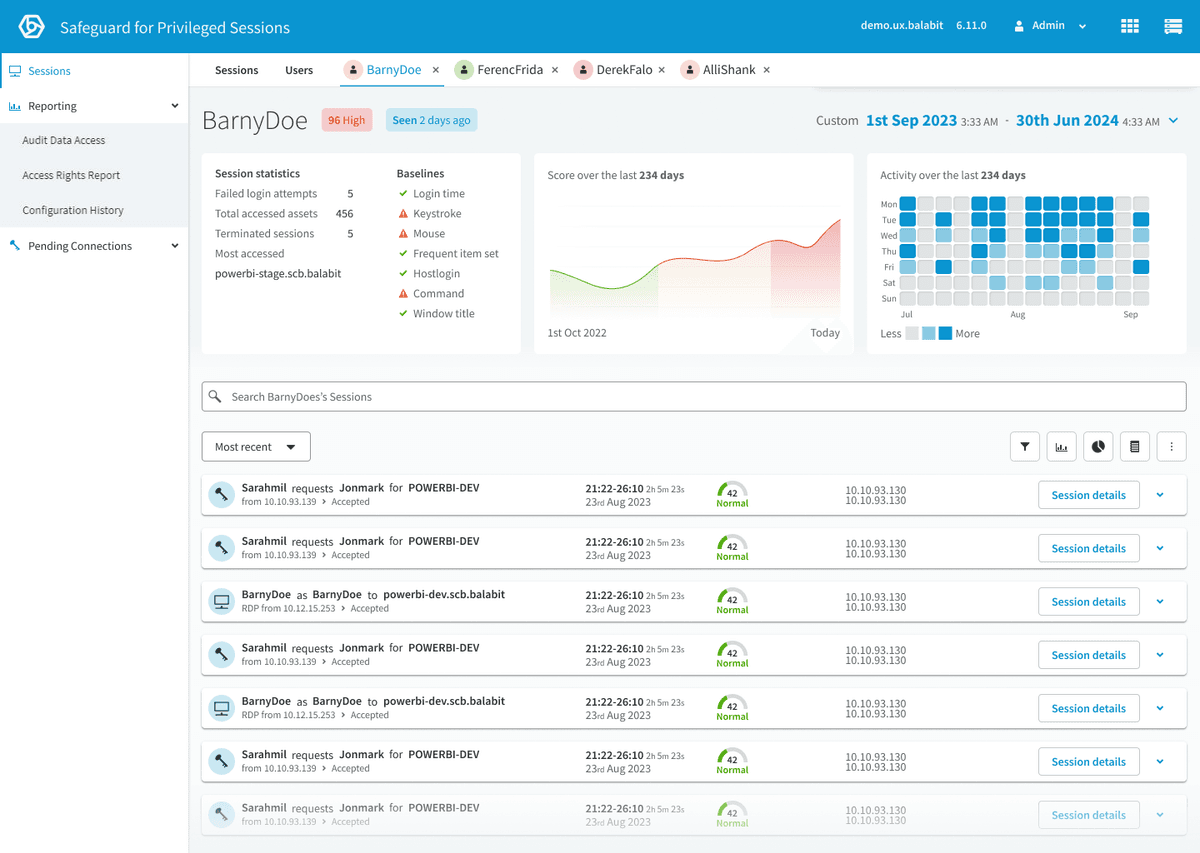Image resolution: width=1200 pixels, height=853 pixels.
Task: Open the filter icon above the session list
Action: click(1024, 446)
